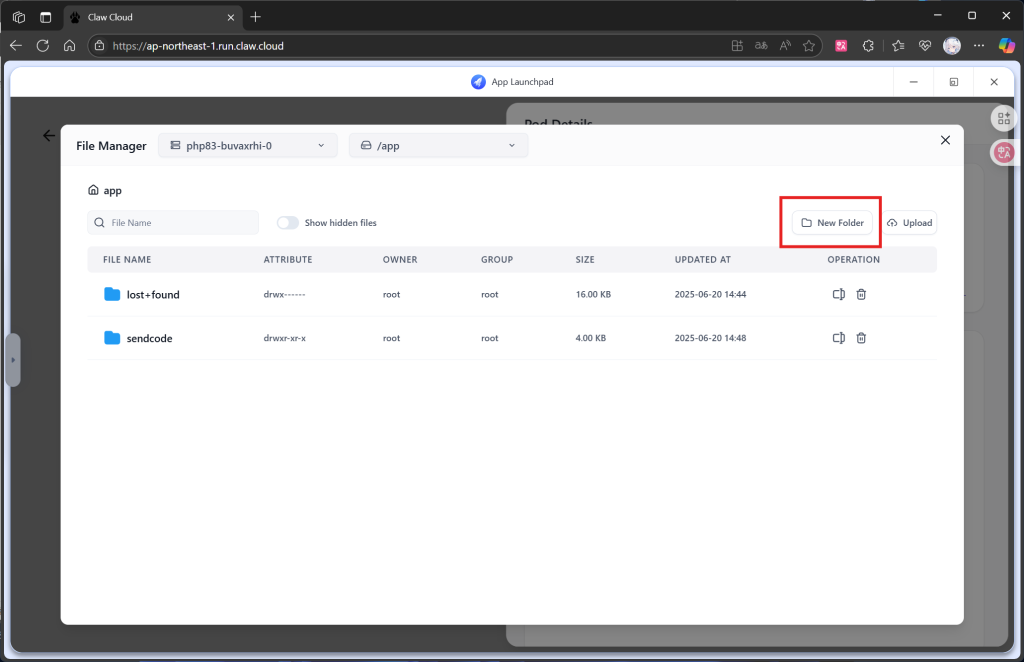Delete the sendcode folder
The width and height of the screenshot is (1024, 662).
[861, 338]
